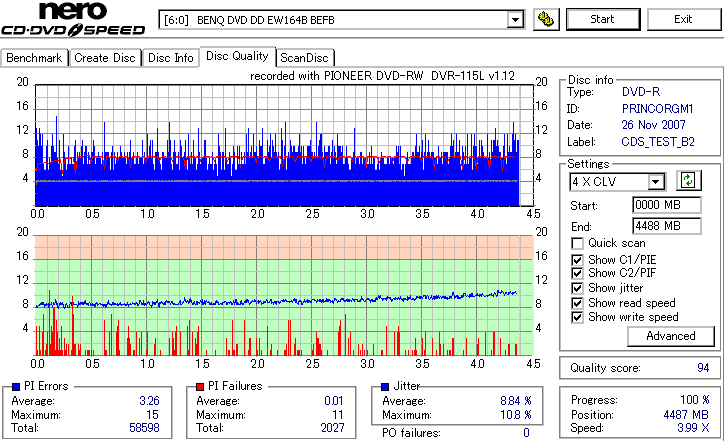
Task: Click the Exit button
Action: [x=683, y=19]
